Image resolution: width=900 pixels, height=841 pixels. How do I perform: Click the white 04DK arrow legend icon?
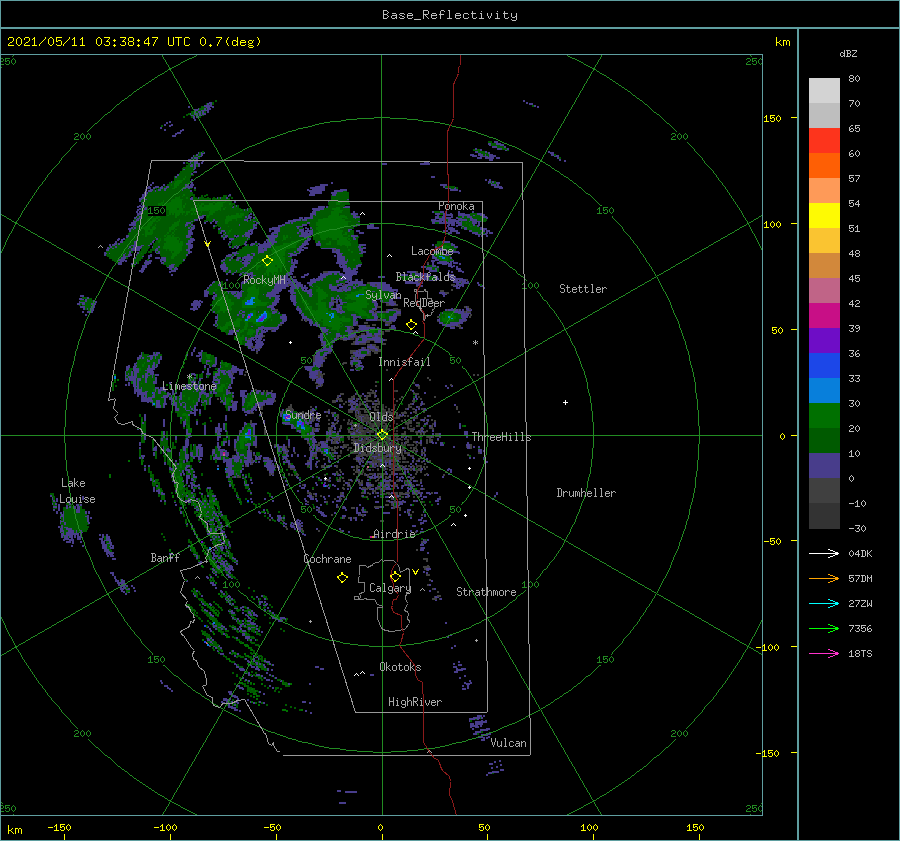[824, 553]
